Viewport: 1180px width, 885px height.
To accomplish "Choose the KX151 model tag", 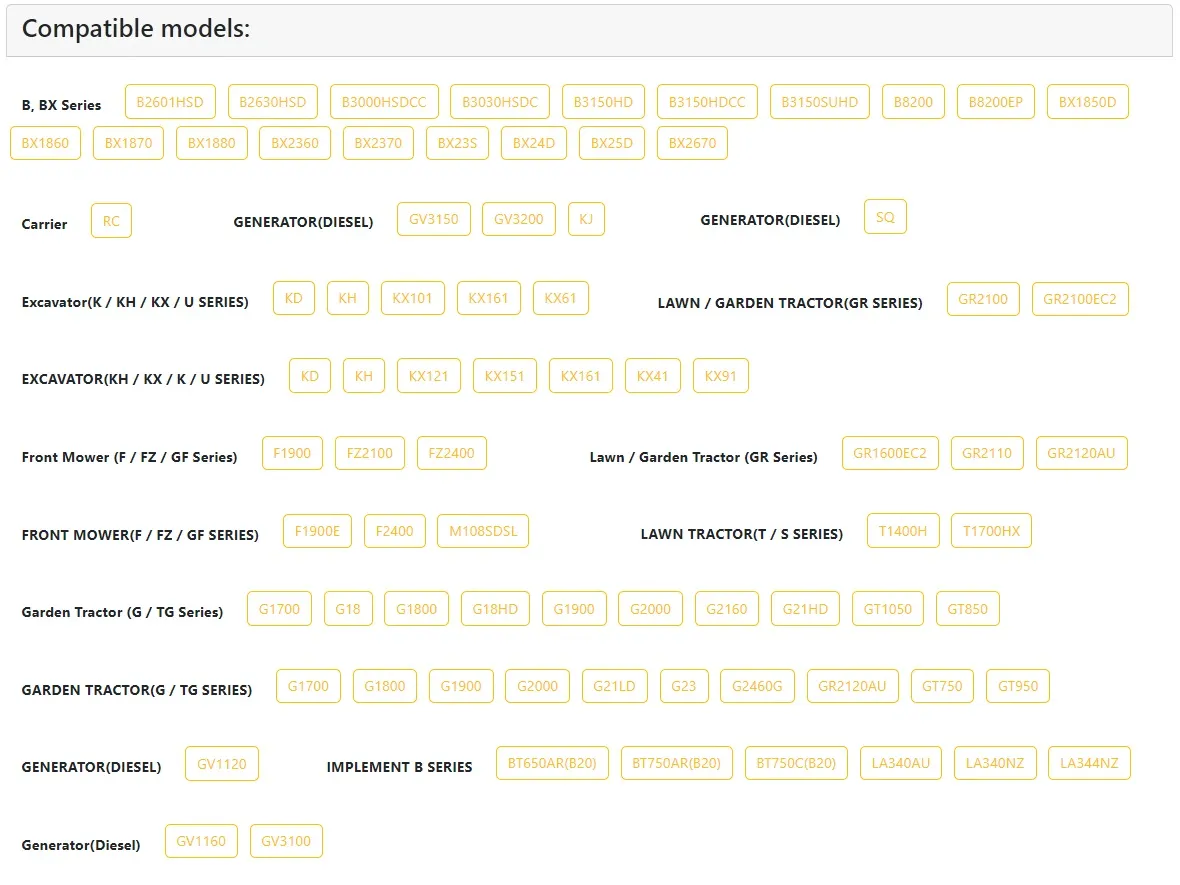I will click(x=504, y=376).
